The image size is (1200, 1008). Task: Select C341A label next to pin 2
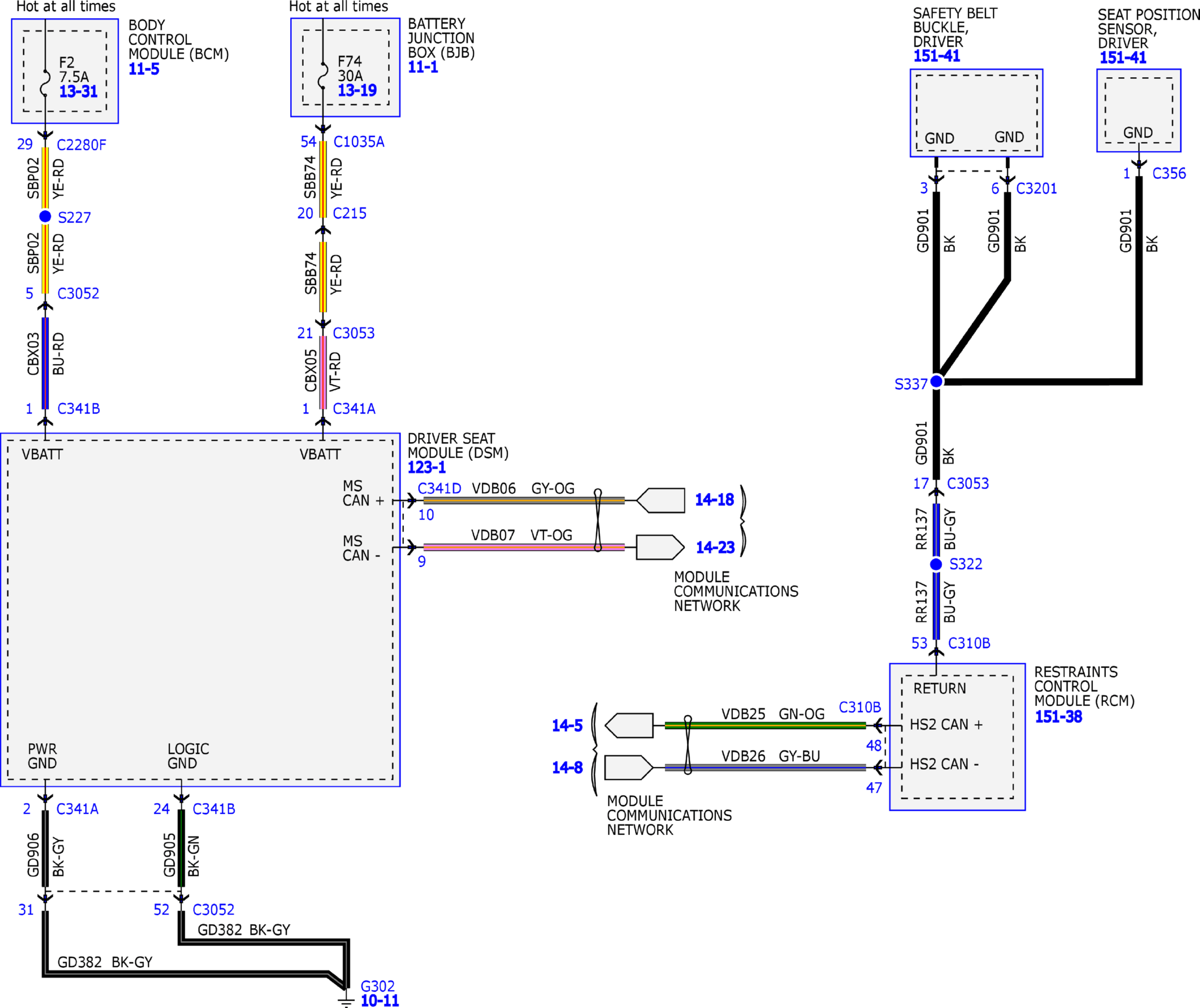pyautogui.click(x=78, y=809)
